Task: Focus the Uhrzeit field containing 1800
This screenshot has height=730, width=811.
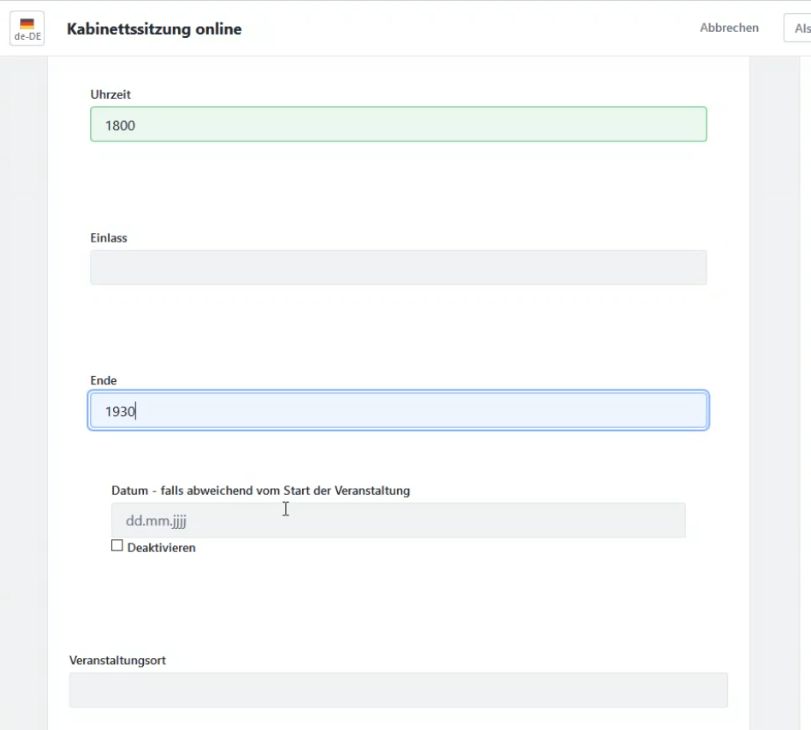Action: 398,124
